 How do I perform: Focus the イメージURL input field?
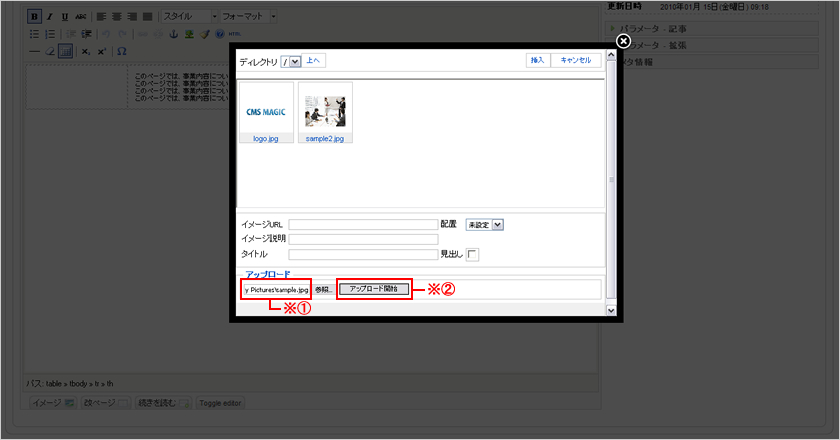[363, 225]
